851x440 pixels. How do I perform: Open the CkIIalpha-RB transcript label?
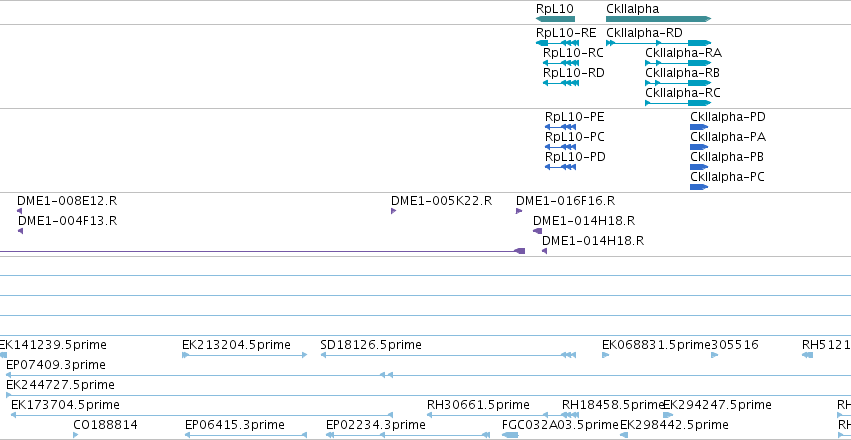pyautogui.click(x=683, y=73)
